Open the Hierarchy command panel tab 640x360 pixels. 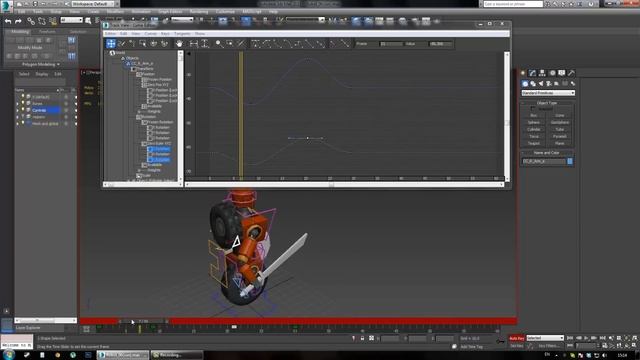point(542,73)
